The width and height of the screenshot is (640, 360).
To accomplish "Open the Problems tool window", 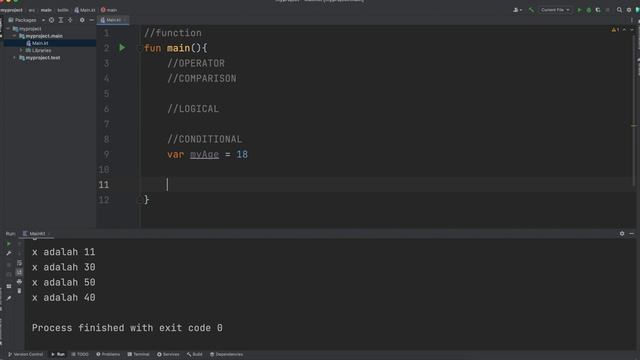I will (108, 354).
